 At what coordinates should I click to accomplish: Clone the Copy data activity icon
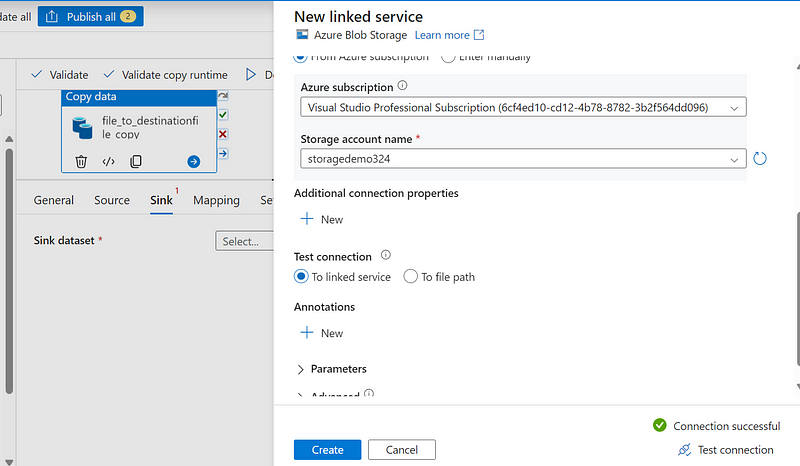coord(136,162)
